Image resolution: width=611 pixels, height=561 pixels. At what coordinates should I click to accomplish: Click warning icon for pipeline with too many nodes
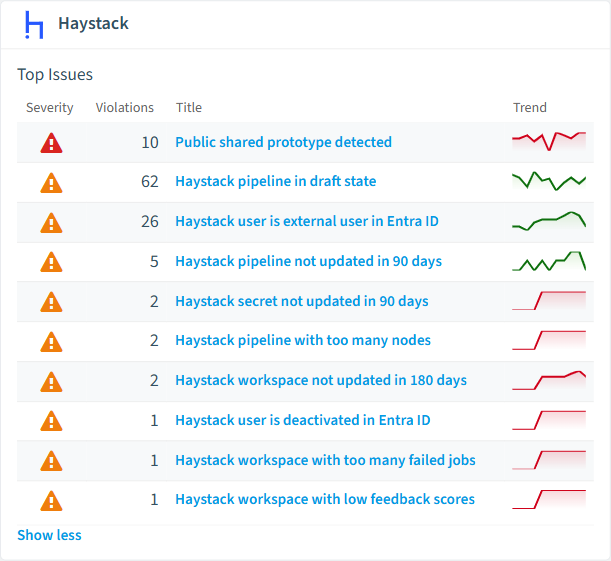[x=51, y=342]
